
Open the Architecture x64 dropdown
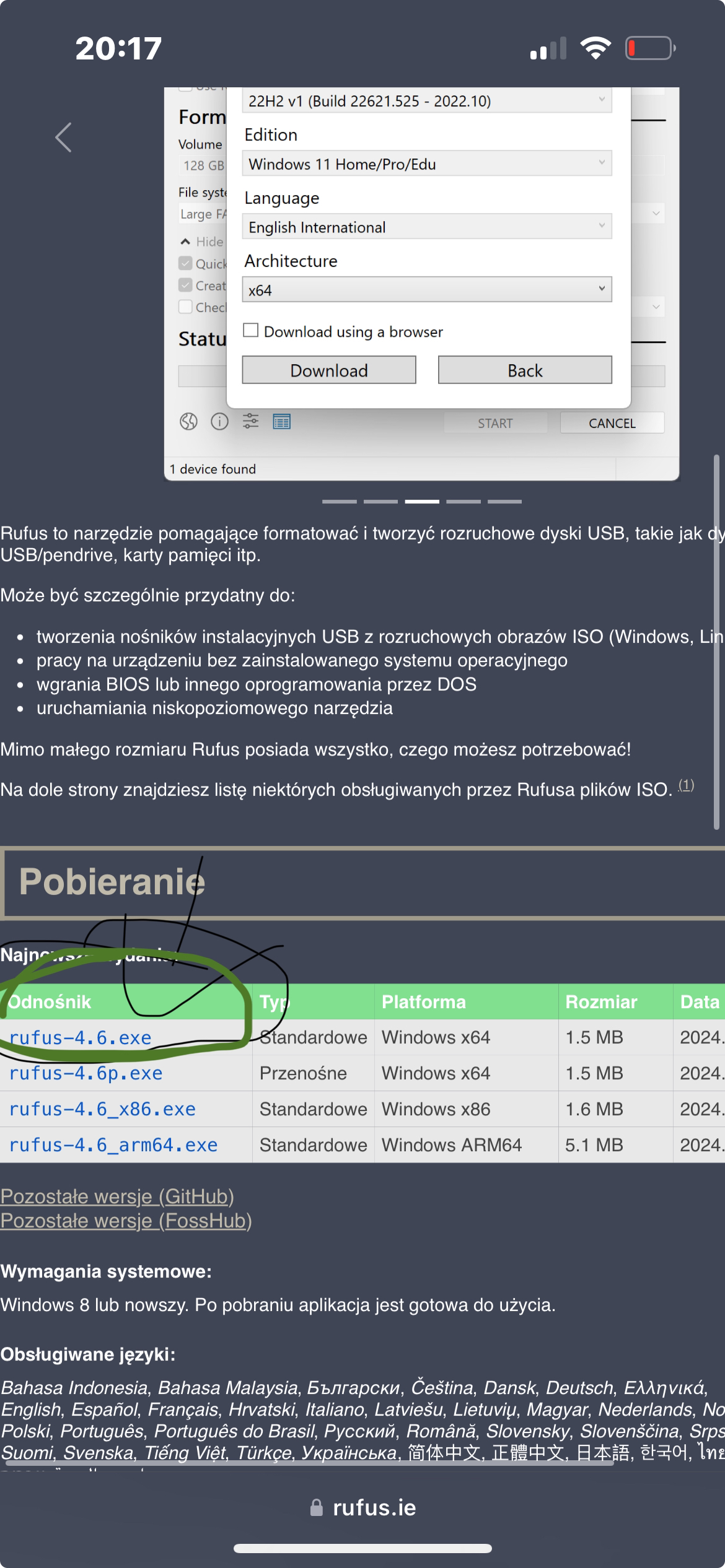tap(427, 290)
